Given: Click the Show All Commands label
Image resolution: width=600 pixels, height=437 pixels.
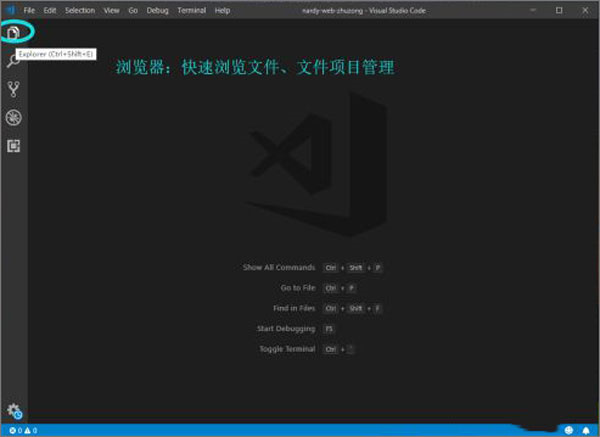Looking at the screenshot, I should (279, 267).
